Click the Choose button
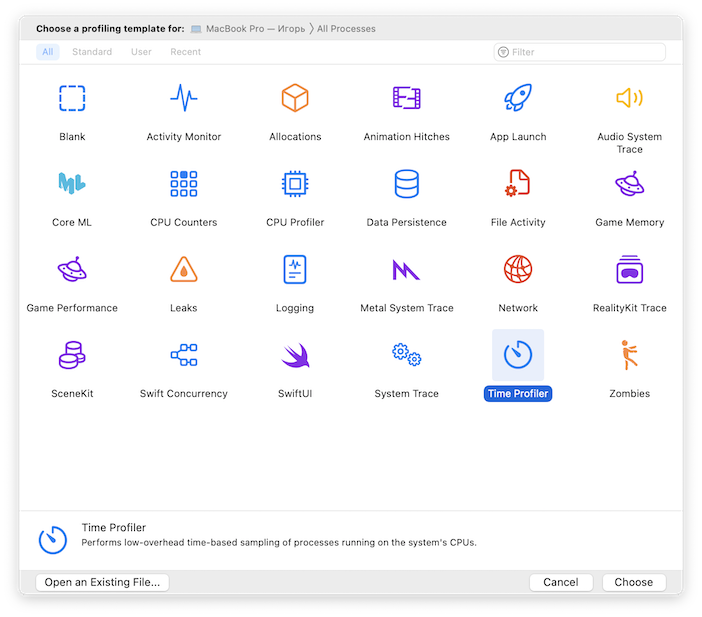Screen dimensions: 702x617 click(x=634, y=582)
